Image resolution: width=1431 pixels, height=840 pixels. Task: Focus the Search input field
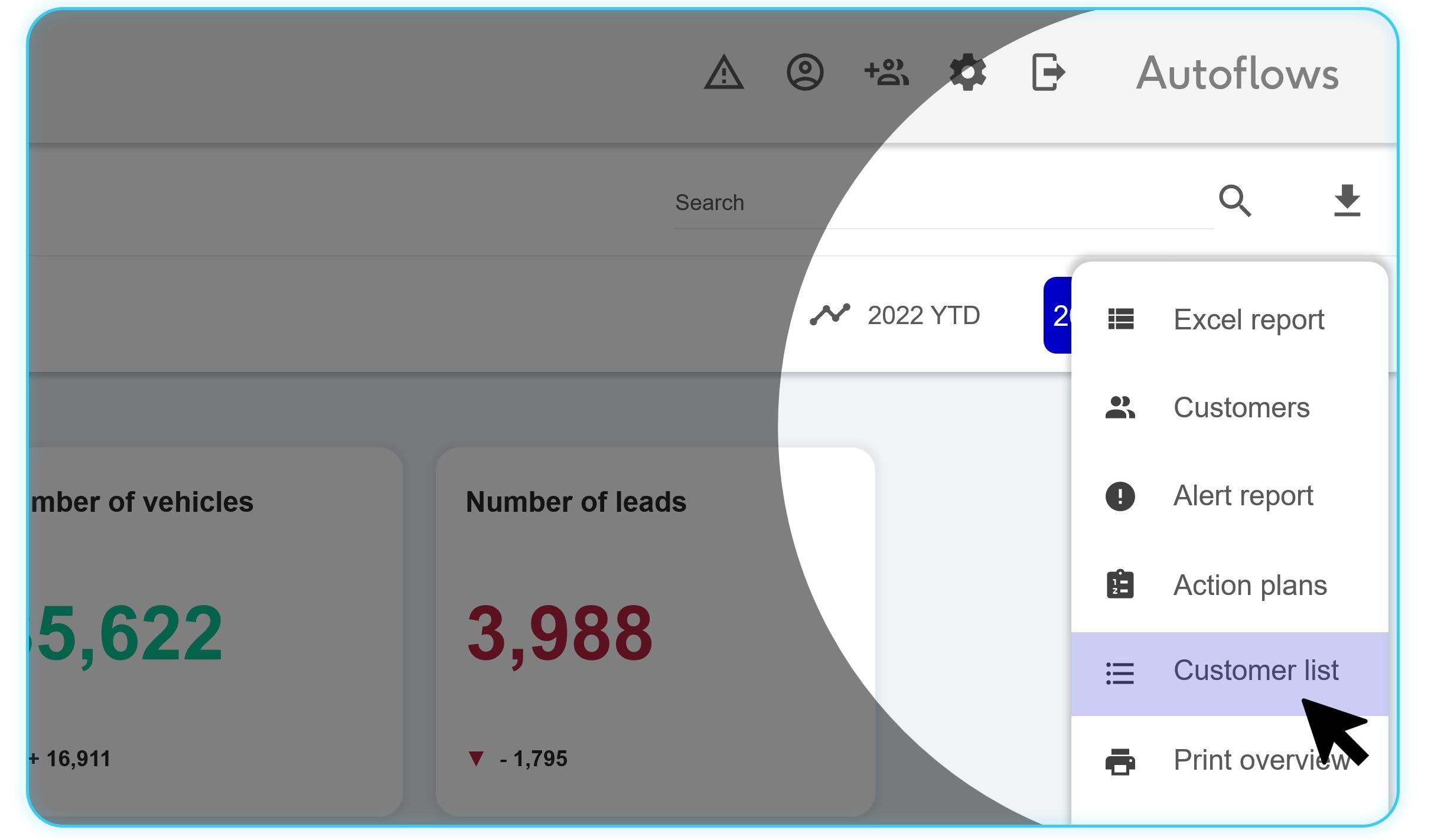tap(943, 203)
